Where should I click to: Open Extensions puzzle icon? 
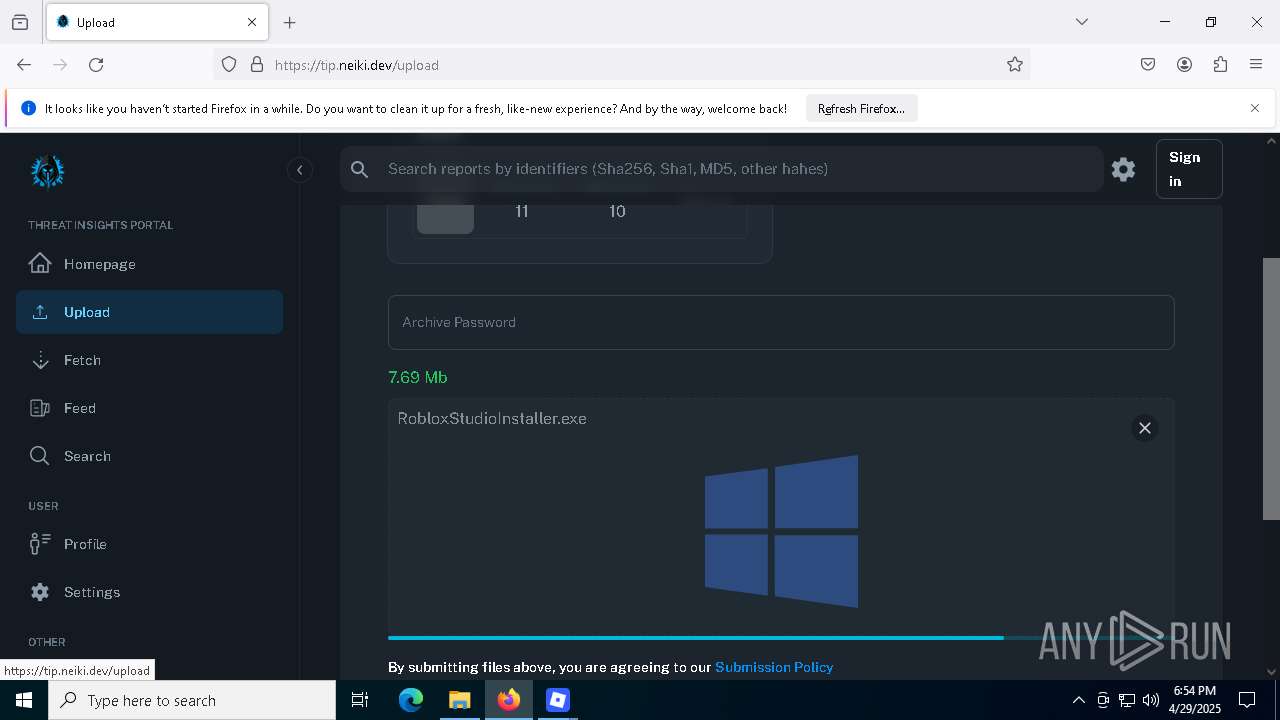pos(1220,64)
